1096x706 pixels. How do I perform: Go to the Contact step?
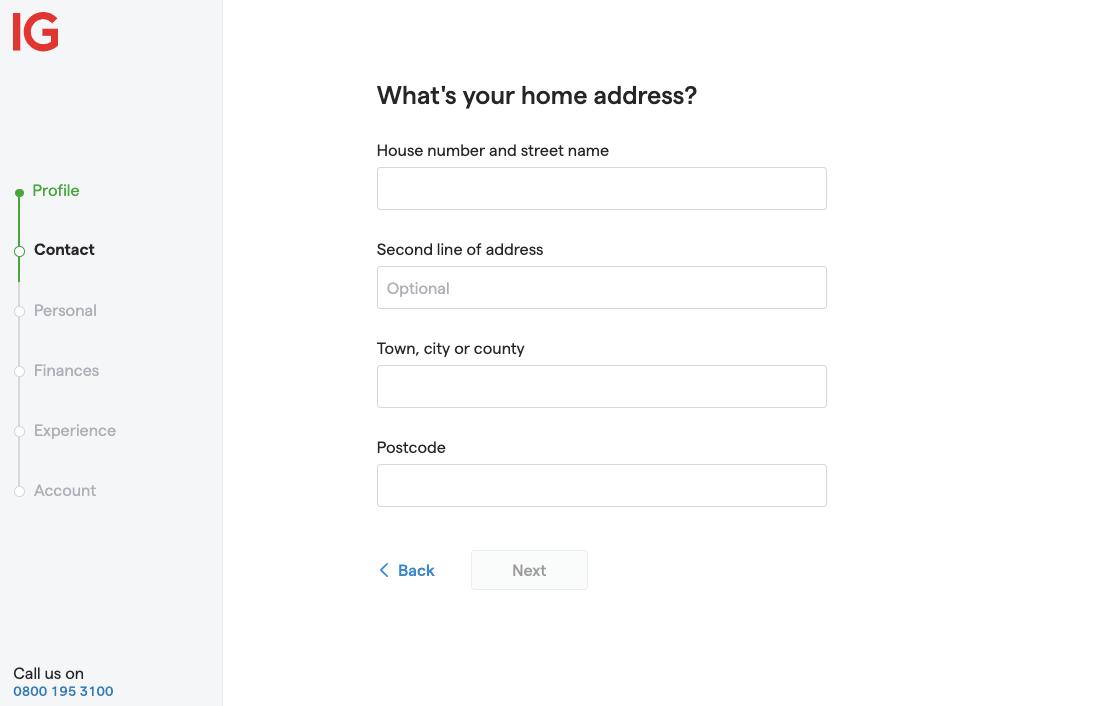(x=64, y=250)
